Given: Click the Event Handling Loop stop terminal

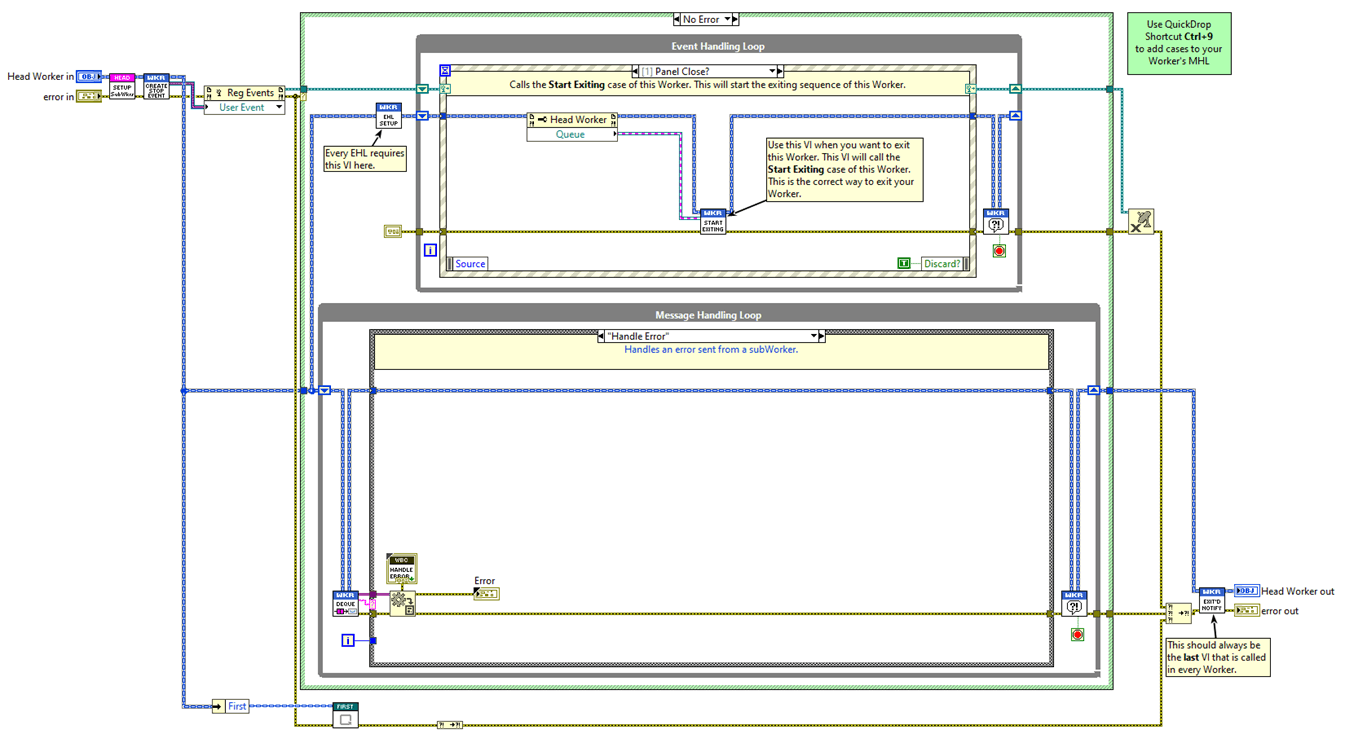Looking at the screenshot, I should [998, 251].
